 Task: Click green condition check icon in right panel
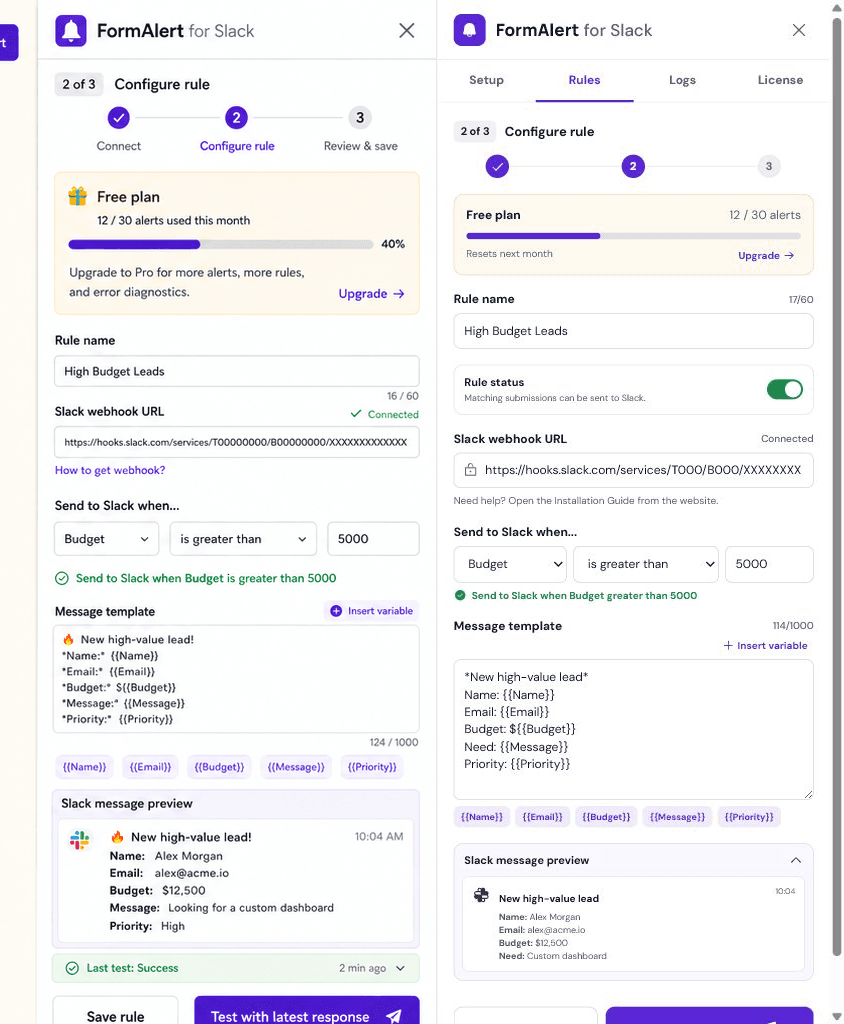[460, 595]
